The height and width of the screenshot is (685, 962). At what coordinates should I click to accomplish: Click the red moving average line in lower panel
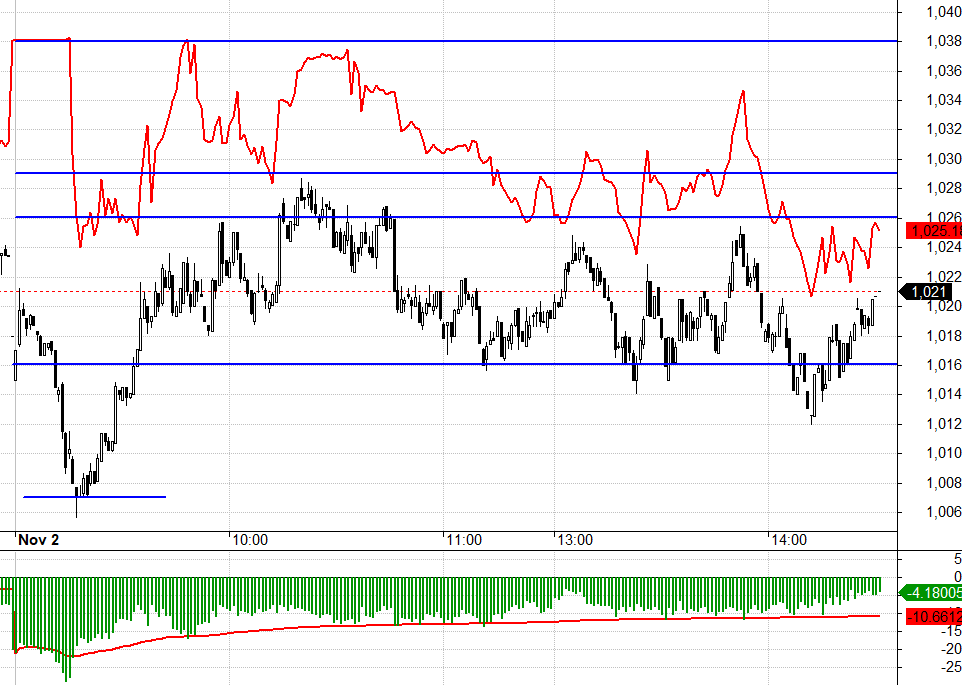[400, 625]
